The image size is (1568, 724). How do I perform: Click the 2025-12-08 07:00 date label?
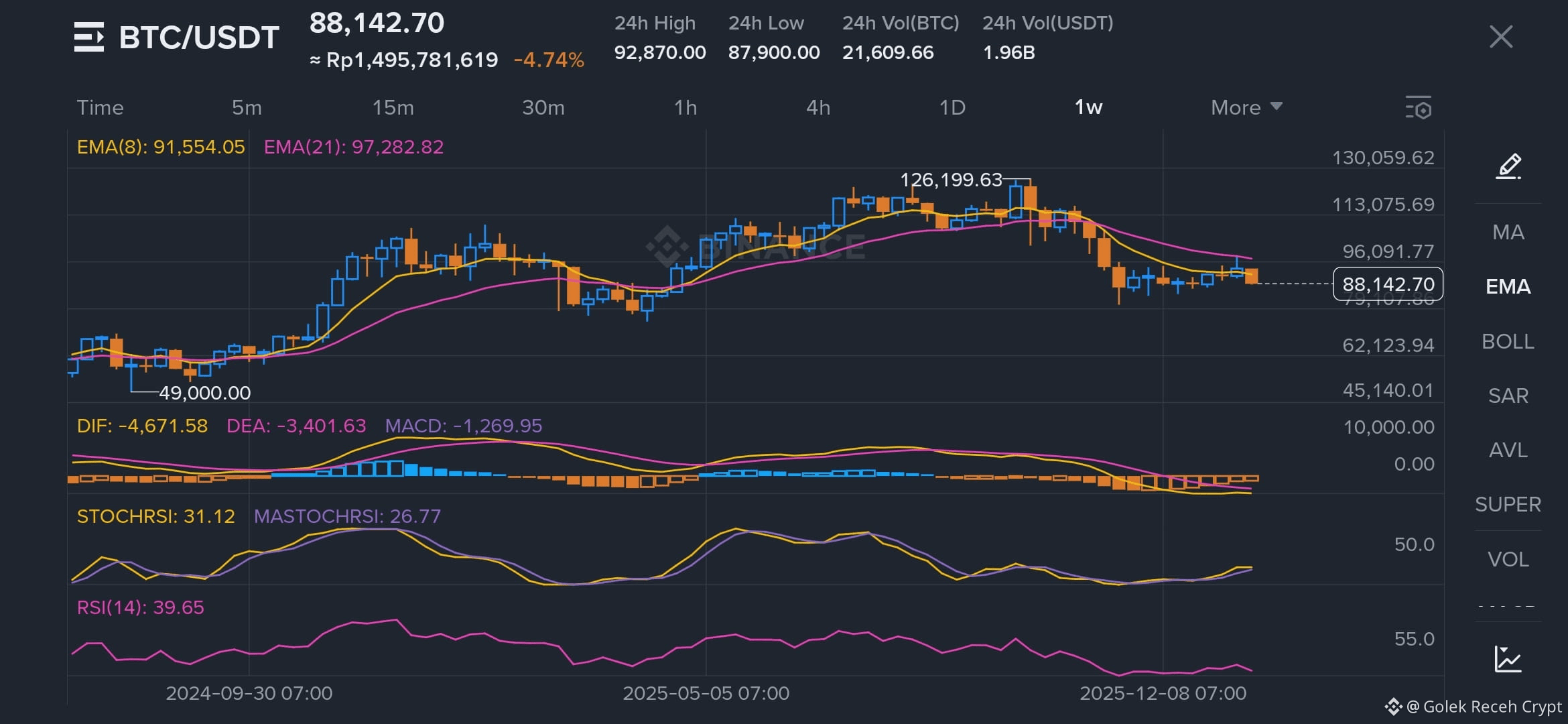click(x=1163, y=693)
